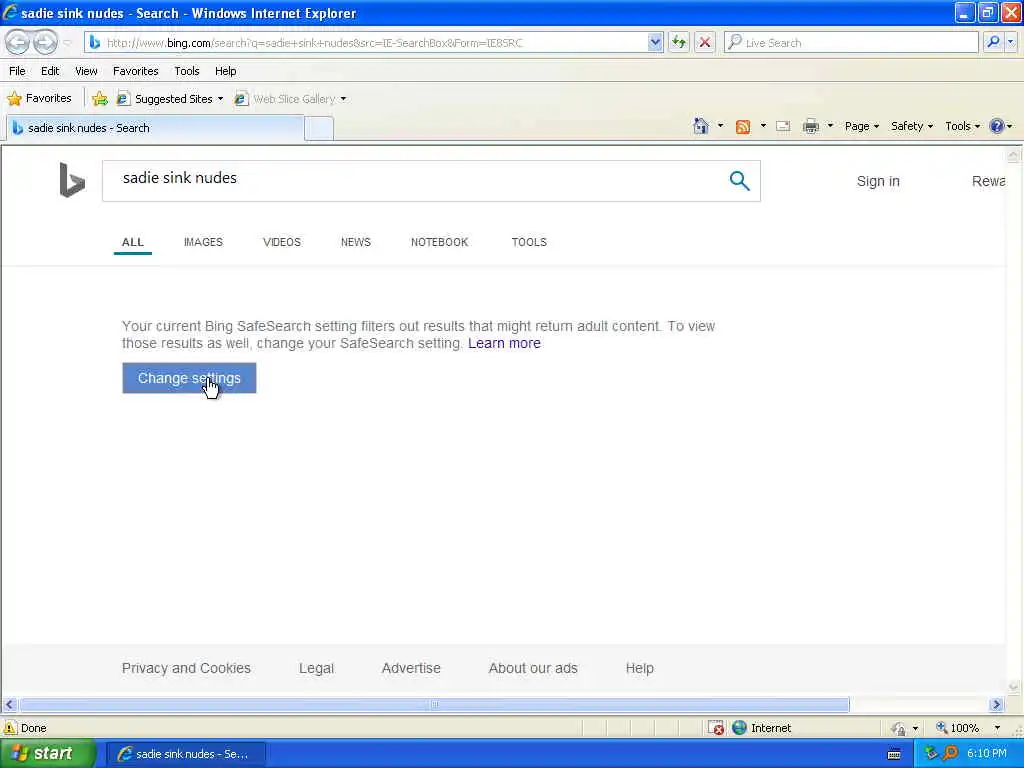The image size is (1024, 768).
Task: Switch to the VIDEOS search tab
Action: (x=281, y=242)
